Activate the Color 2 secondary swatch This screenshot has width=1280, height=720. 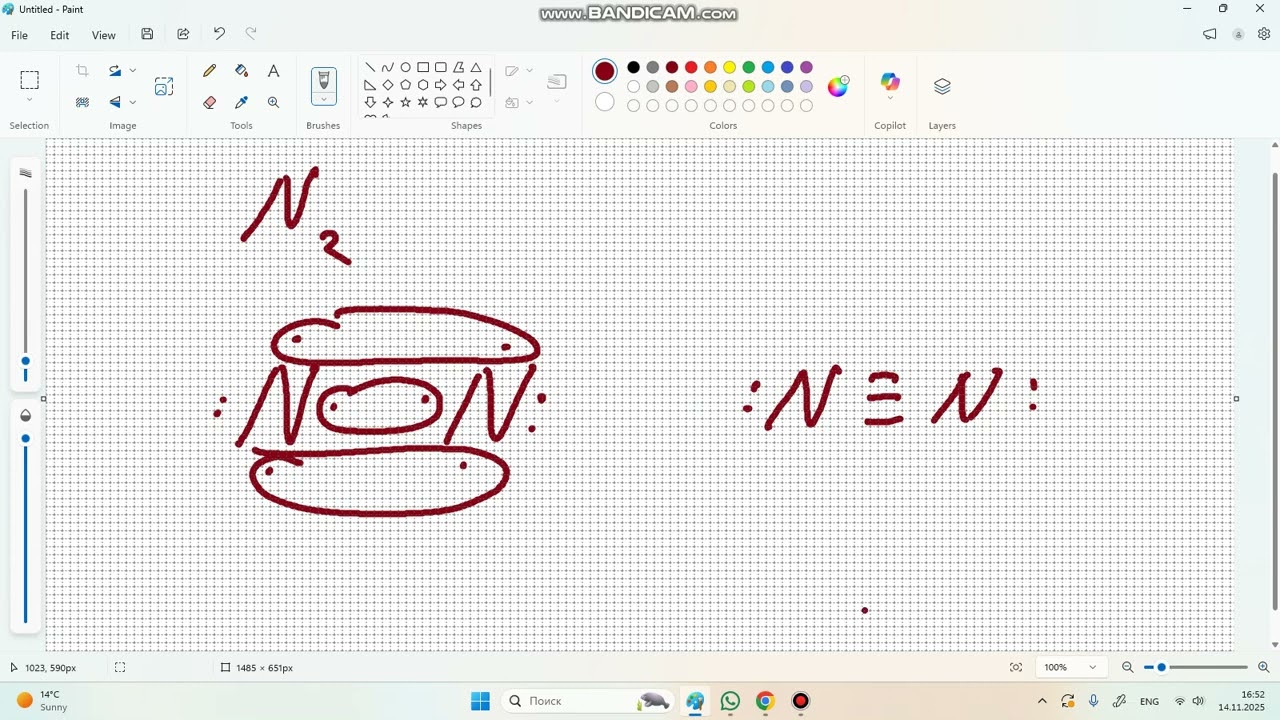coord(605,101)
